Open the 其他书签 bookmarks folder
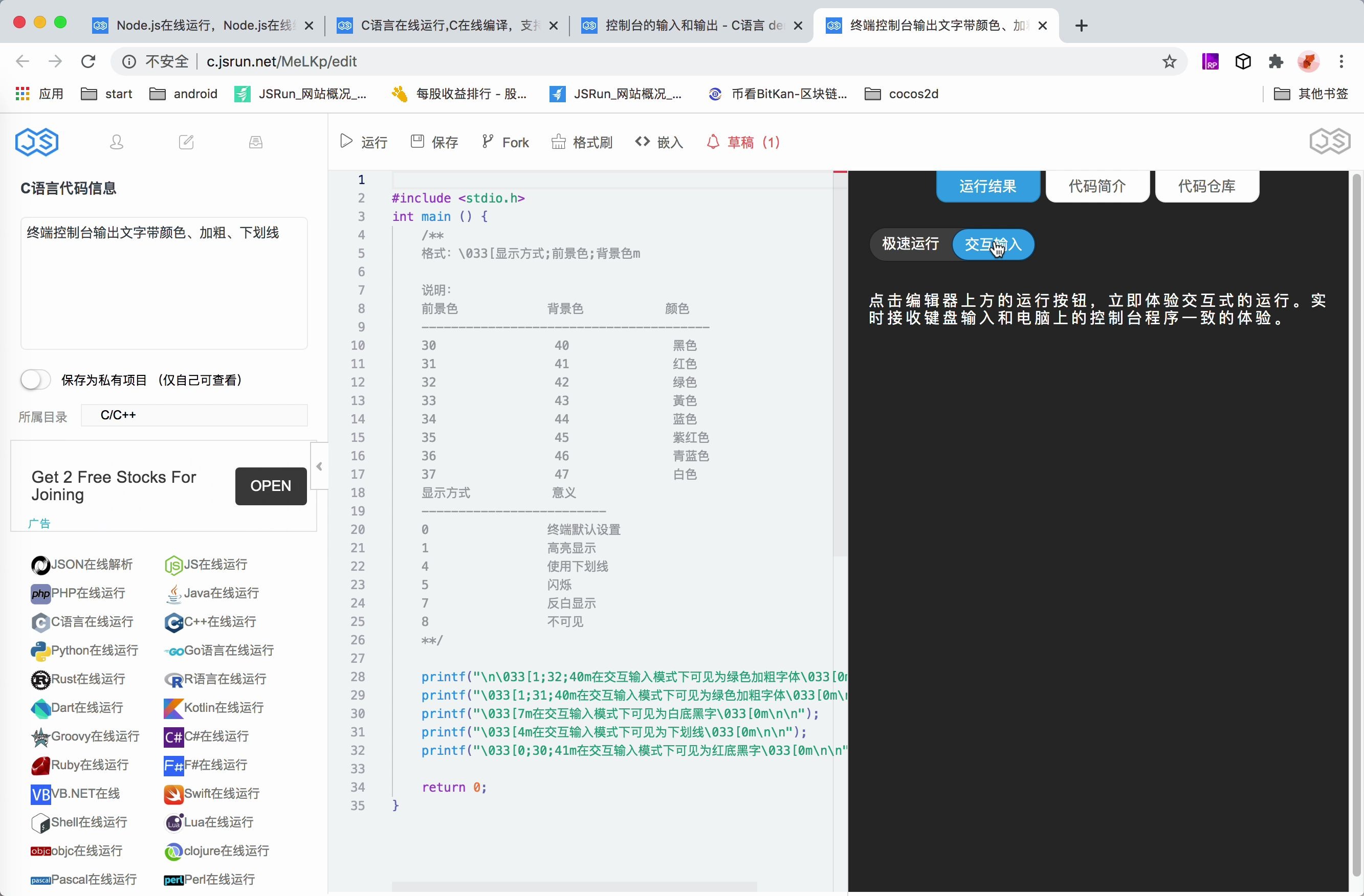The height and width of the screenshot is (896, 1364). click(x=1313, y=94)
